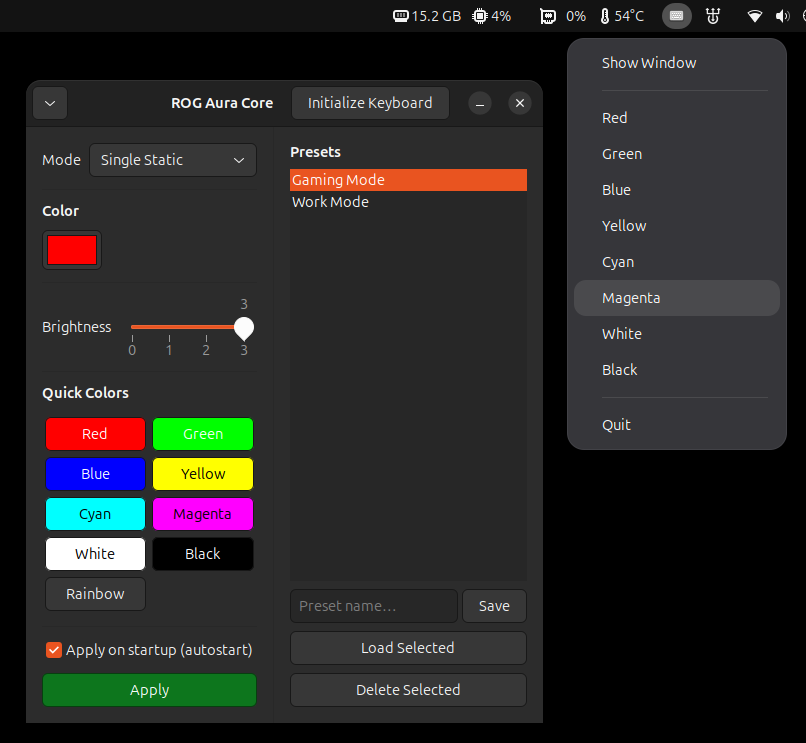
Task: Click Load Selected button
Action: click(408, 648)
